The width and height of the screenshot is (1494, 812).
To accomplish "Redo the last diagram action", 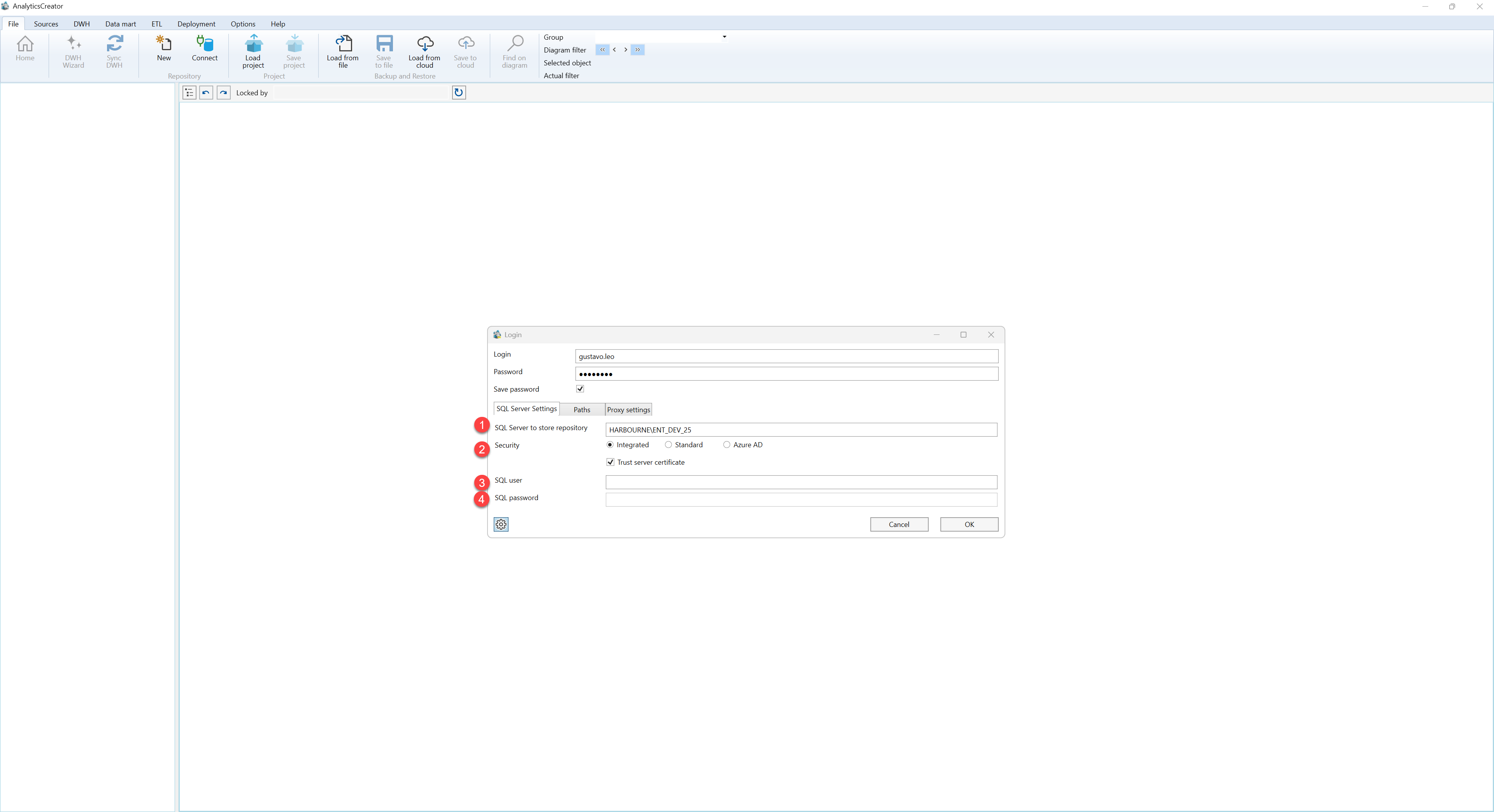I will click(x=223, y=93).
